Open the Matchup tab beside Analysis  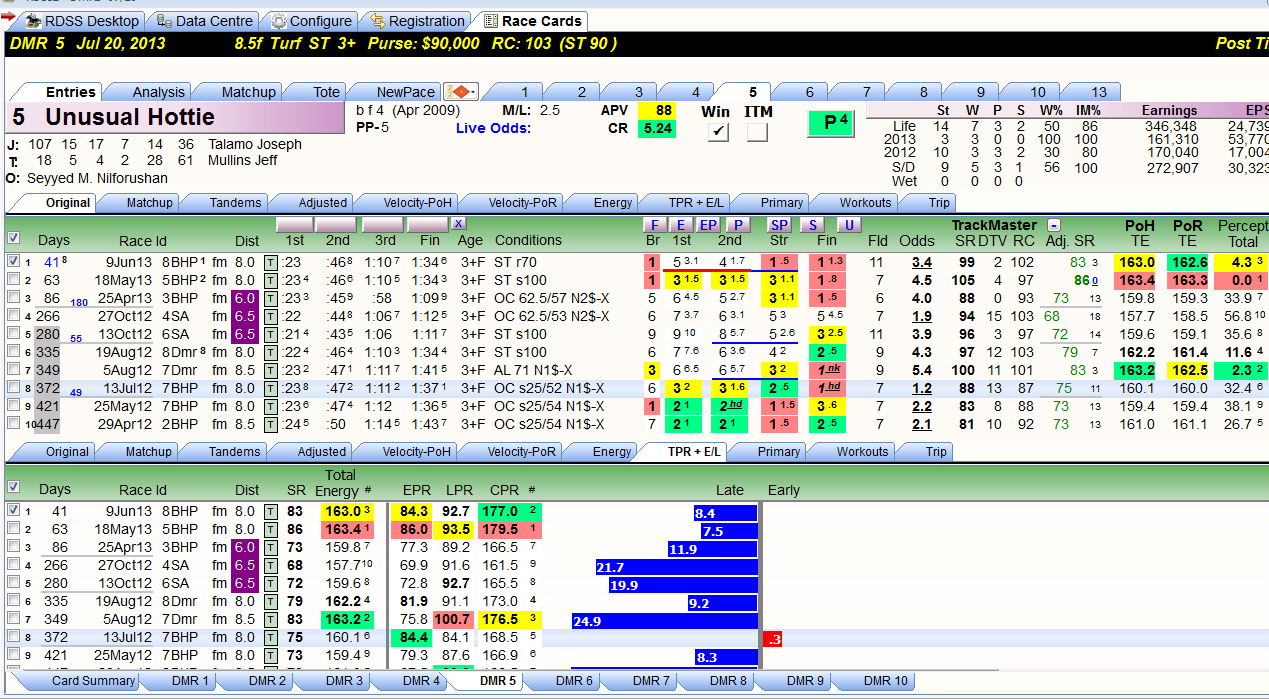(x=248, y=92)
